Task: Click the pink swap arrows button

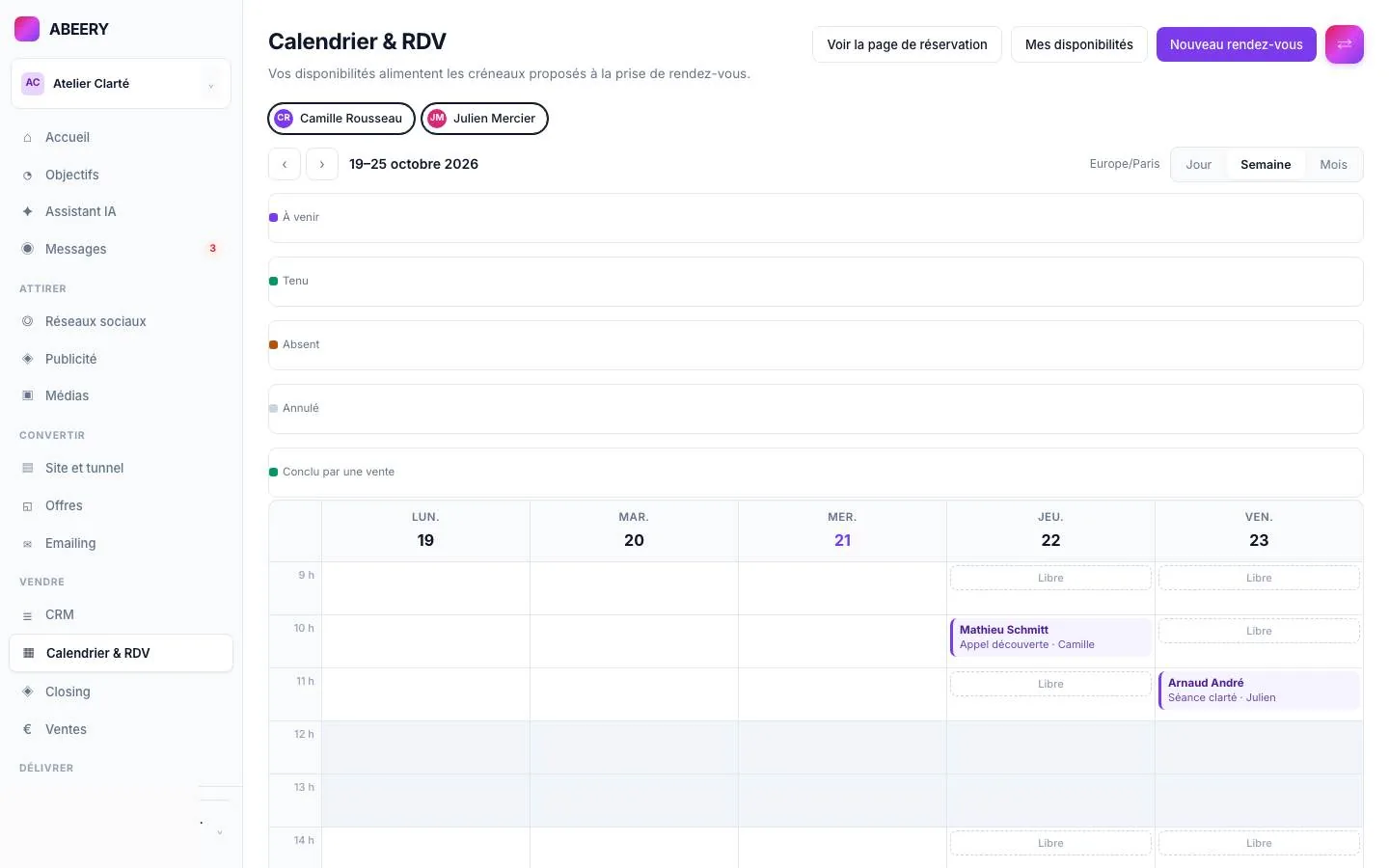Action: (1345, 44)
